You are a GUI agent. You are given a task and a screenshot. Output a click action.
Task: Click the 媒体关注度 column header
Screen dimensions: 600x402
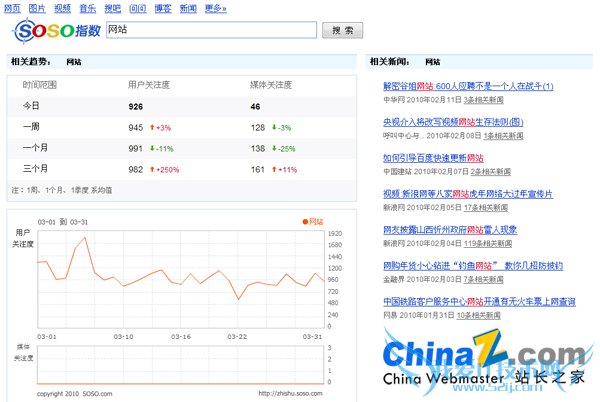(271, 85)
